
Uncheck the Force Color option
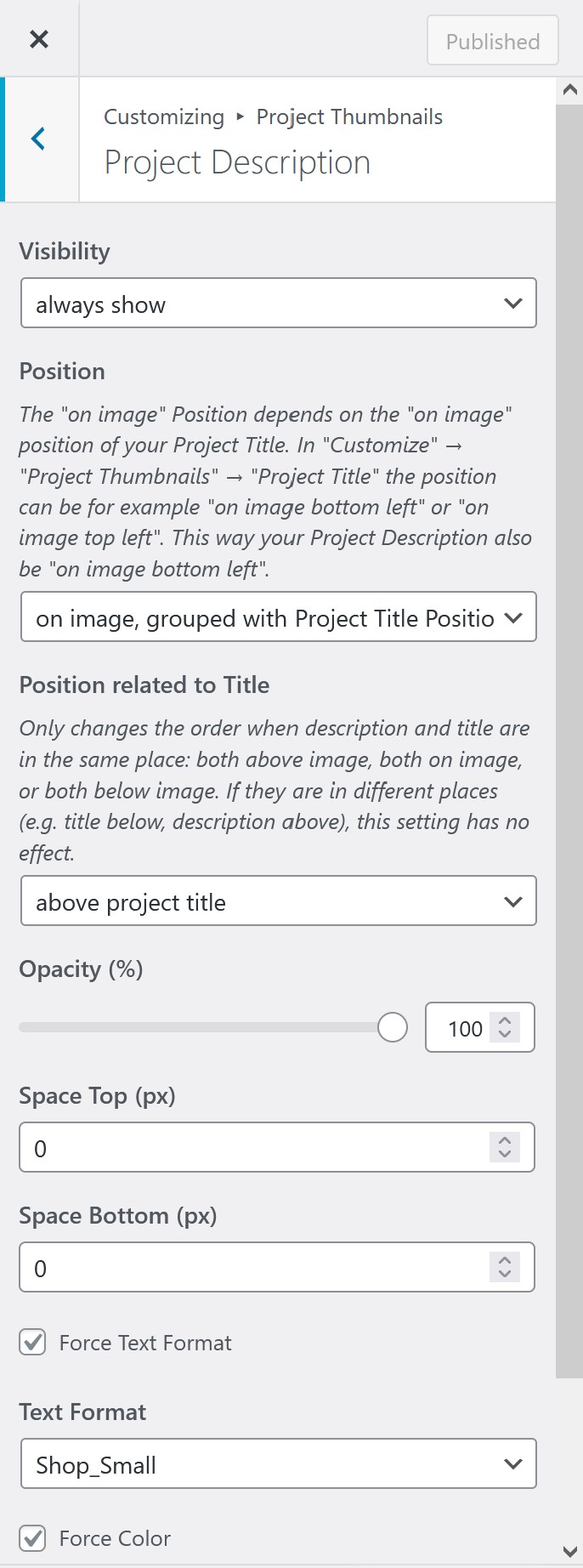coord(31,1538)
